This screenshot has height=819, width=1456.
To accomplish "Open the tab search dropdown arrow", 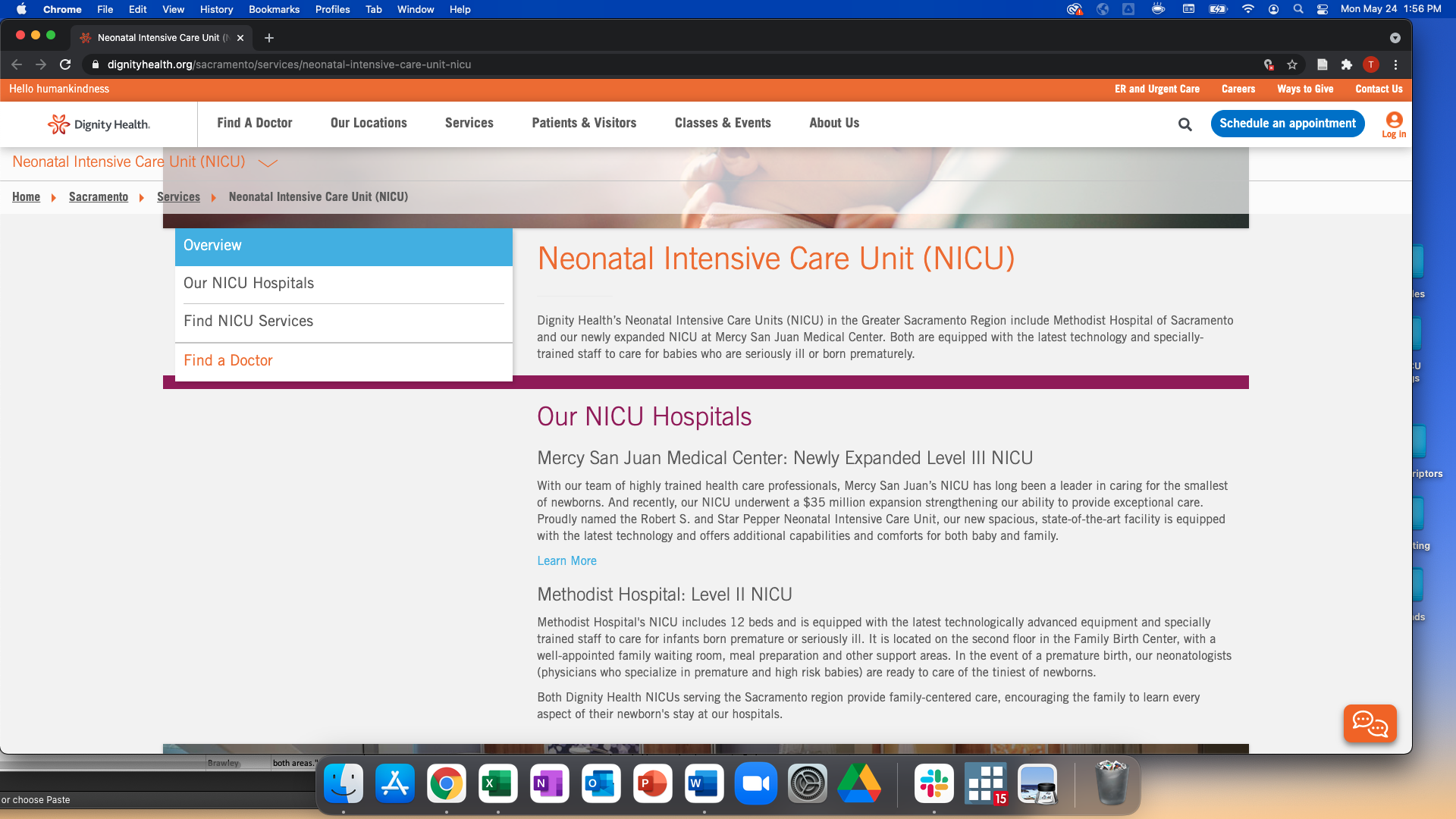I will (1395, 38).
